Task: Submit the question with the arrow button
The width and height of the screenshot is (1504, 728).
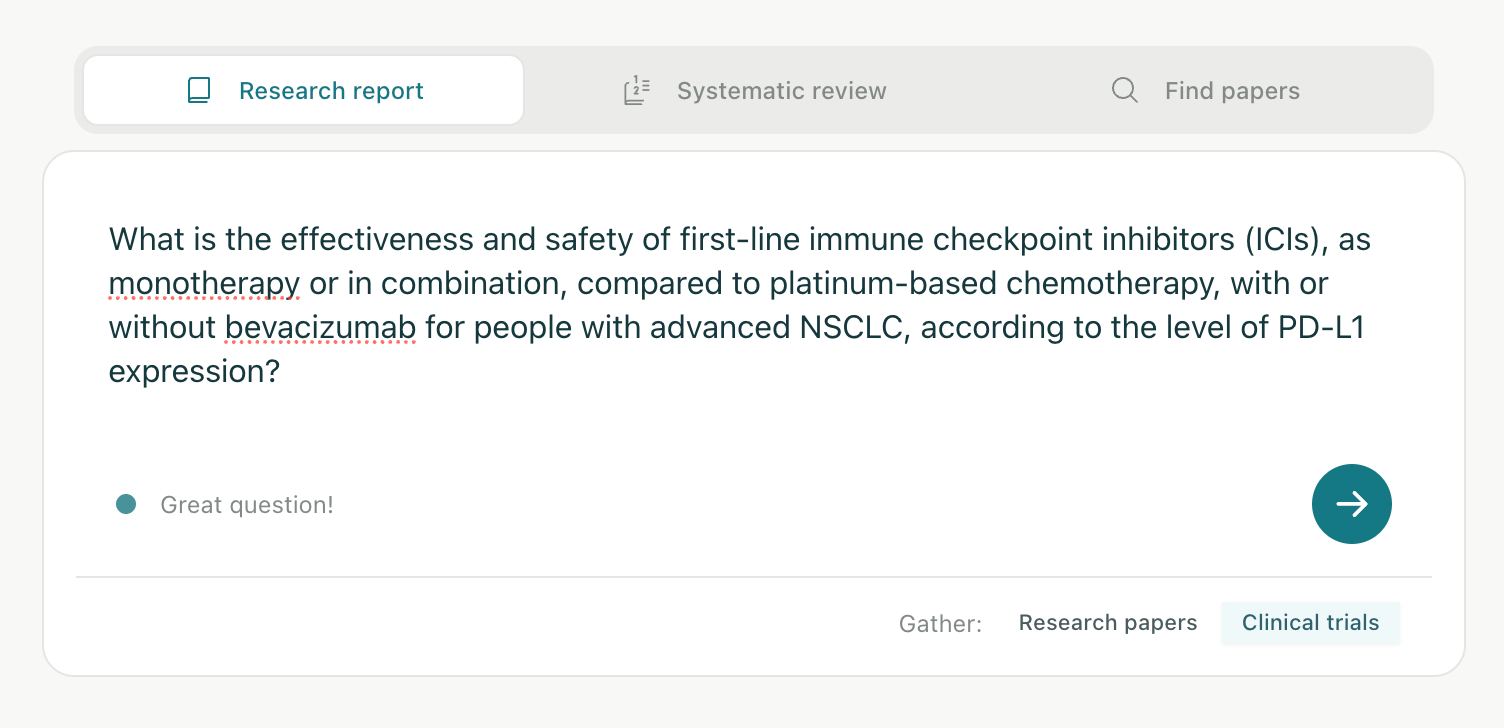Action: tap(1352, 504)
